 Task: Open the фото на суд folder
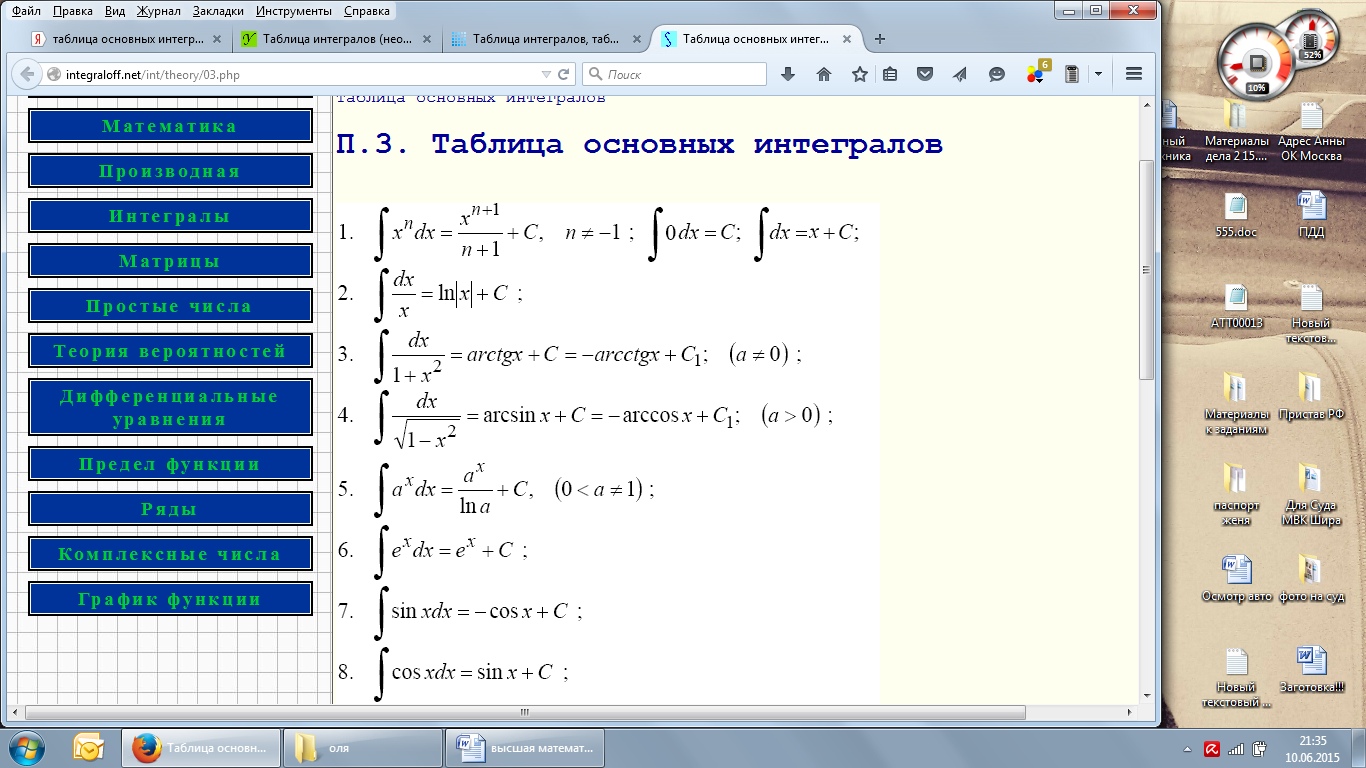point(1311,578)
